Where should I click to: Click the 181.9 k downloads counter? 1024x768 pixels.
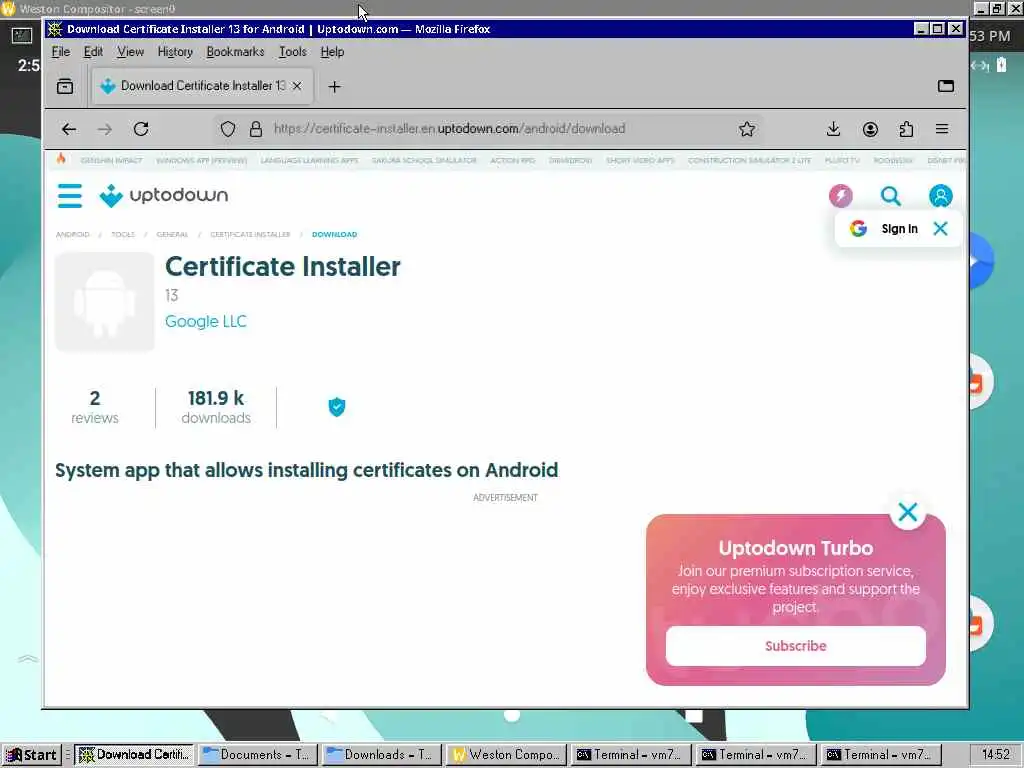coord(216,407)
